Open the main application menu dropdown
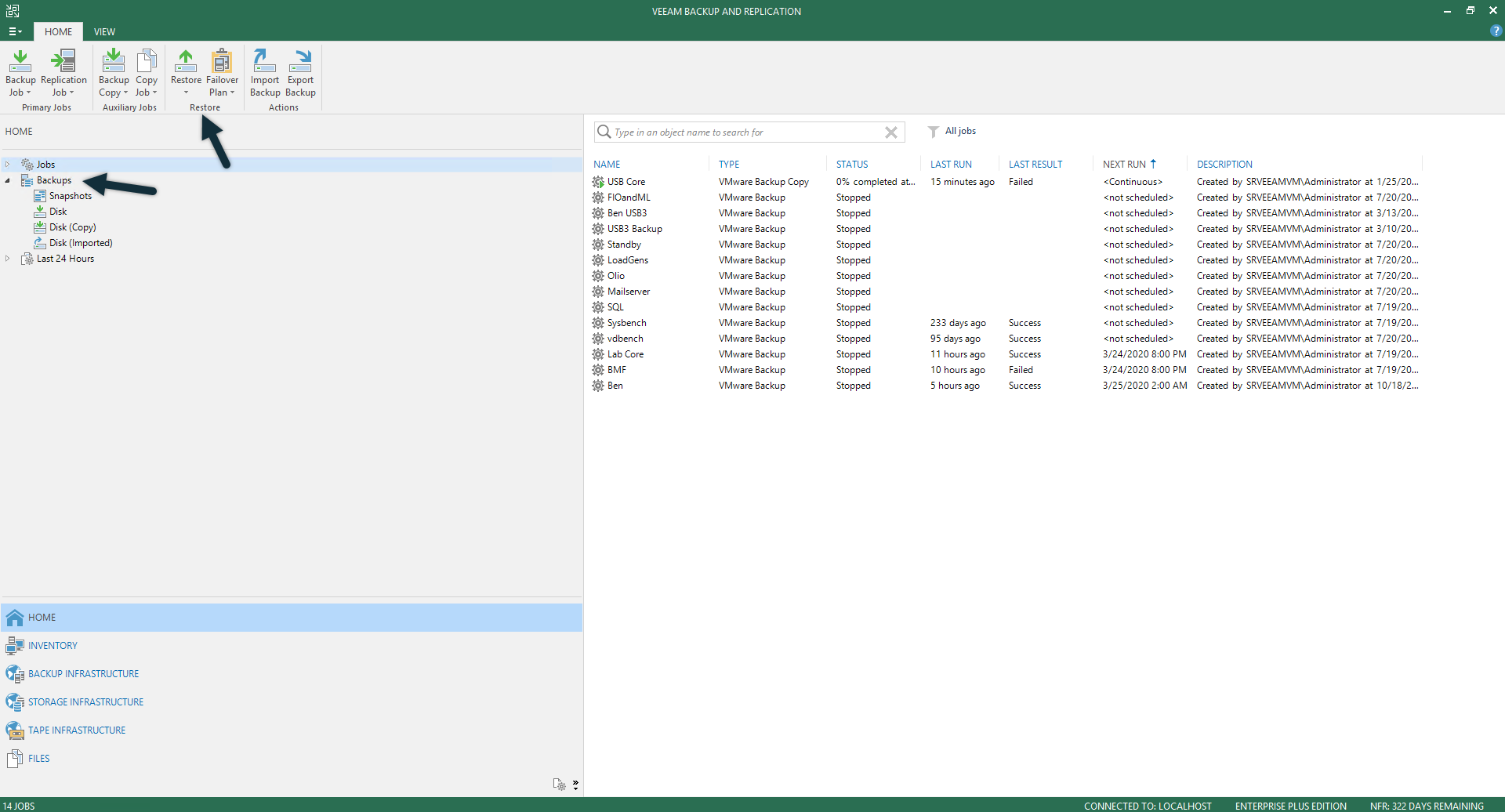This screenshot has height=812, width=1505. coord(15,32)
